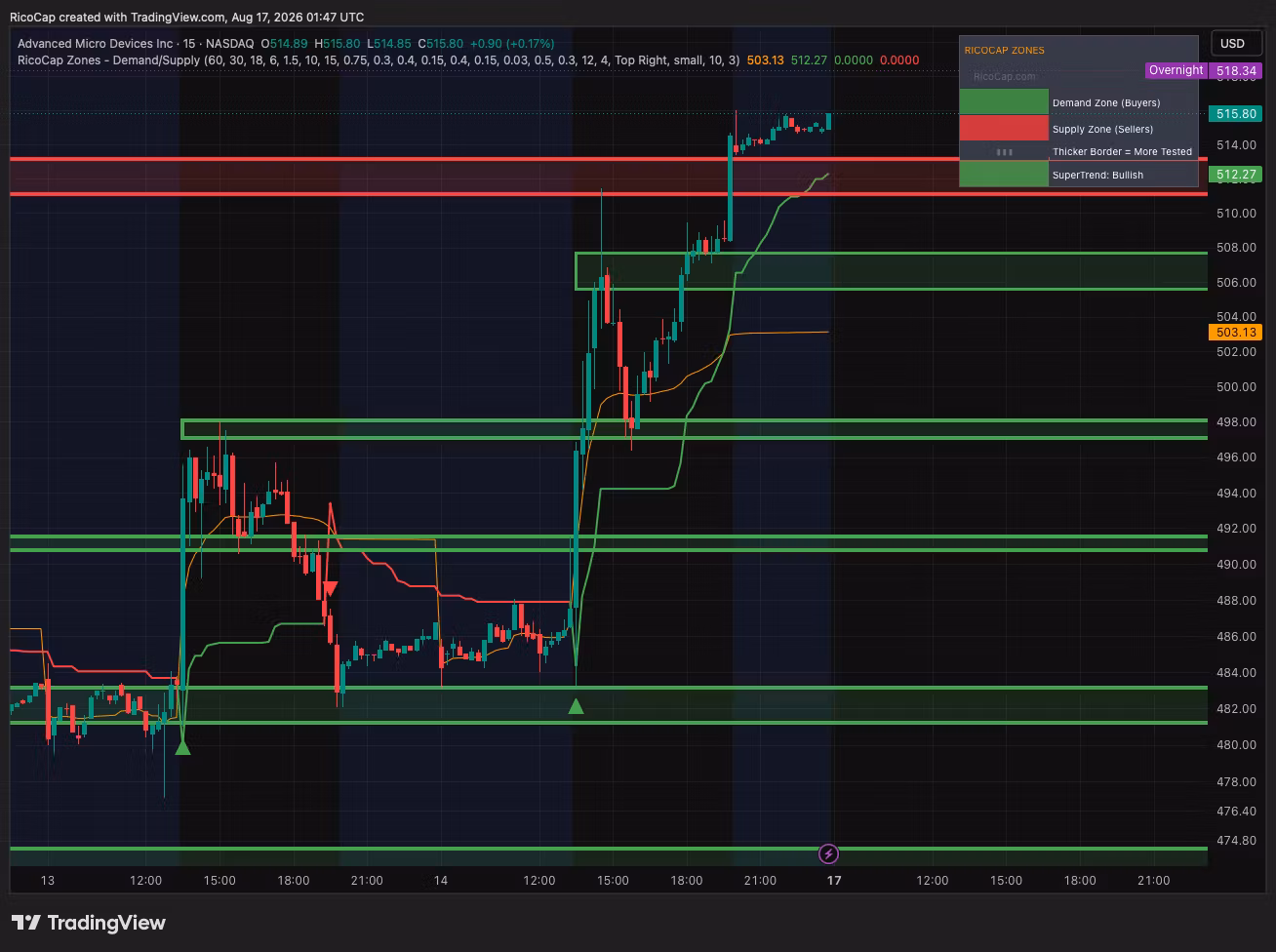1276x952 pixels.
Task: Click the green 512.27 price axis tag
Action: (1236, 175)
